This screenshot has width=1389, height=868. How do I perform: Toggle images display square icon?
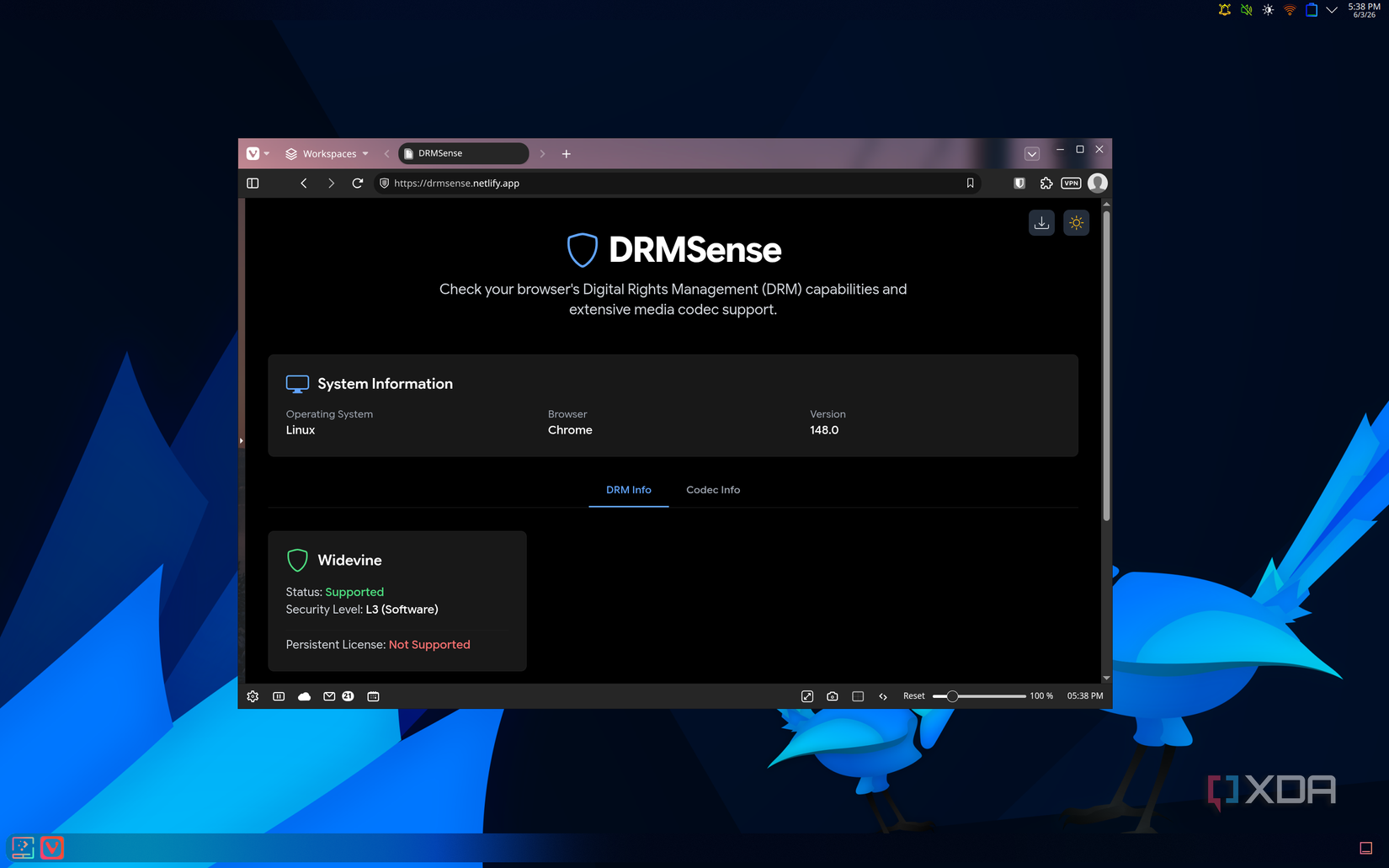click(x=858, y=696)
